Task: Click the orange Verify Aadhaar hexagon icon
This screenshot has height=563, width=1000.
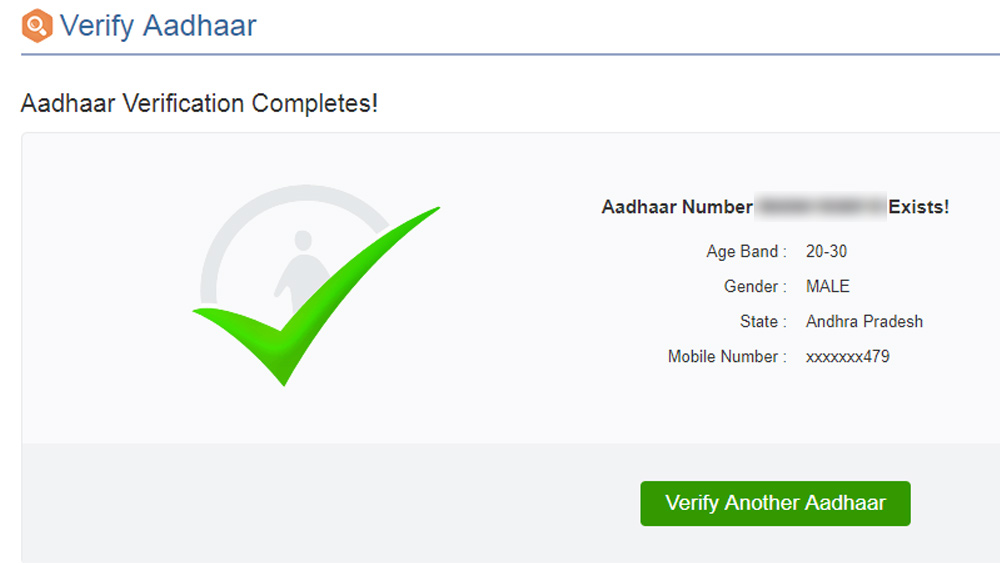Action: point(37,25)
